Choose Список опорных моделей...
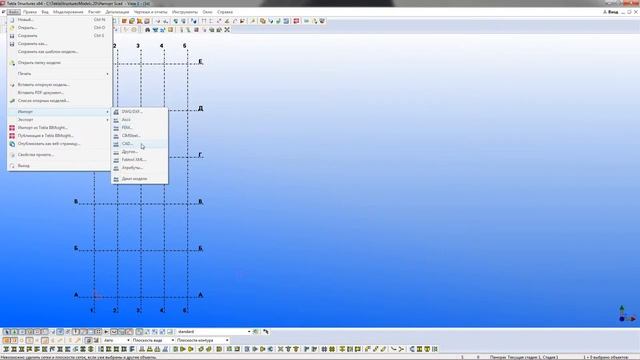This screenshot has width=640, height=360. point(60,100)
